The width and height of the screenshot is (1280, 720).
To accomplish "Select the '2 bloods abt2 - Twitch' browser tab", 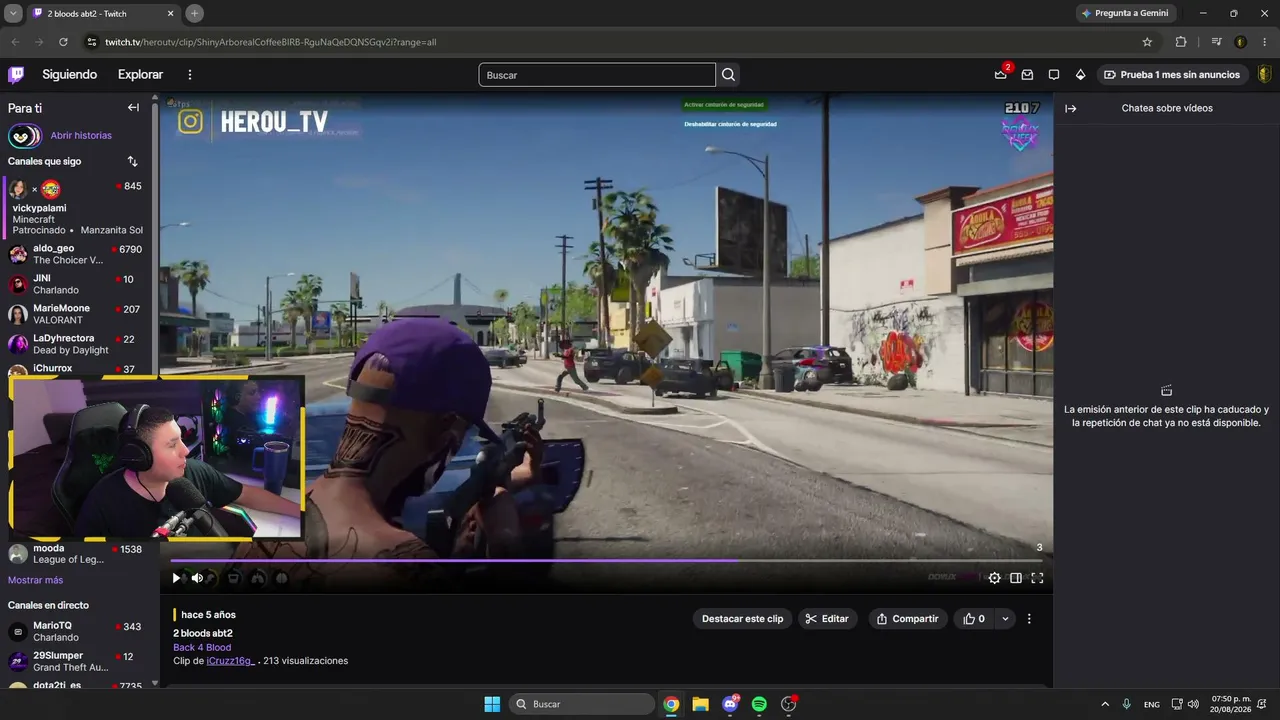I will [103, 13].
